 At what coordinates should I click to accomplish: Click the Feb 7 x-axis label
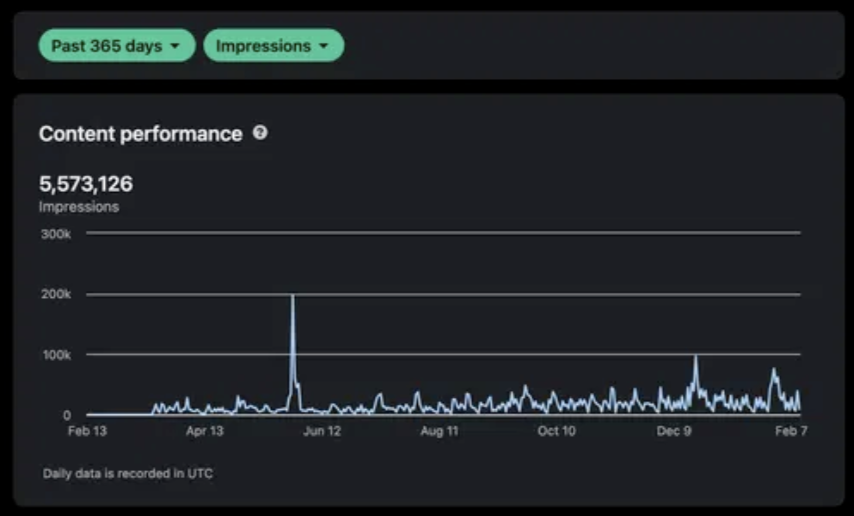click(790, 431)
